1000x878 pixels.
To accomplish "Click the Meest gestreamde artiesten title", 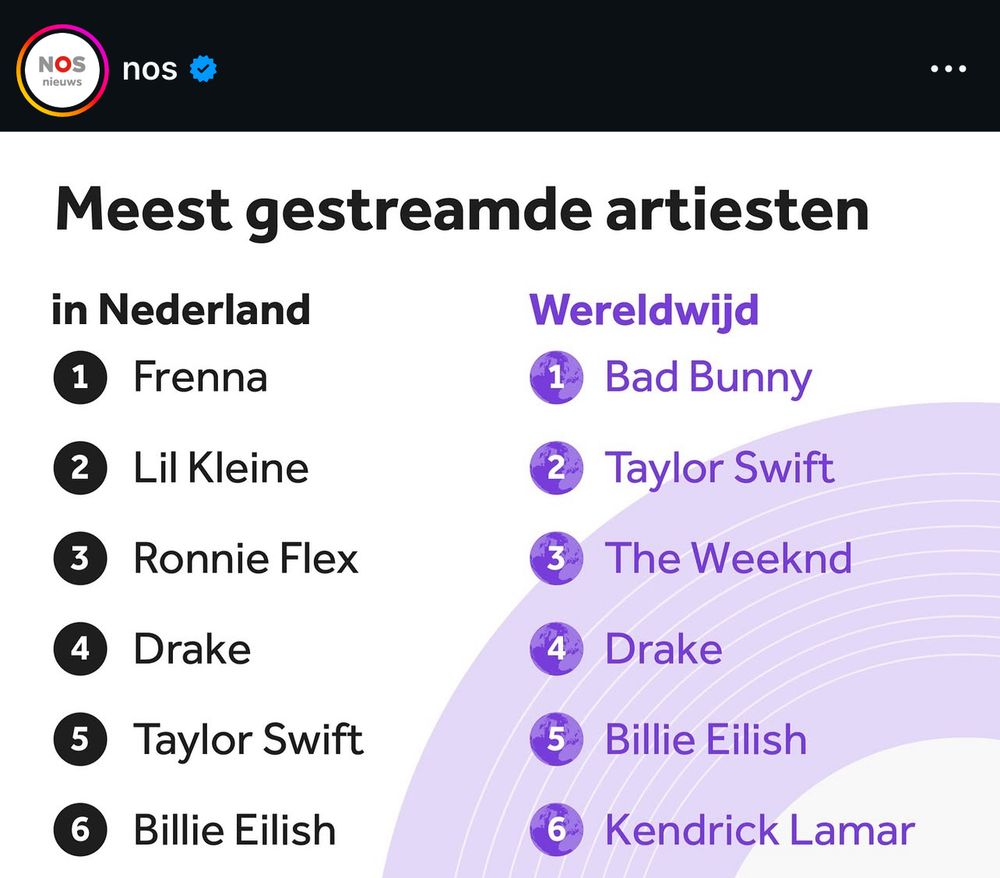I will point(462,212).
